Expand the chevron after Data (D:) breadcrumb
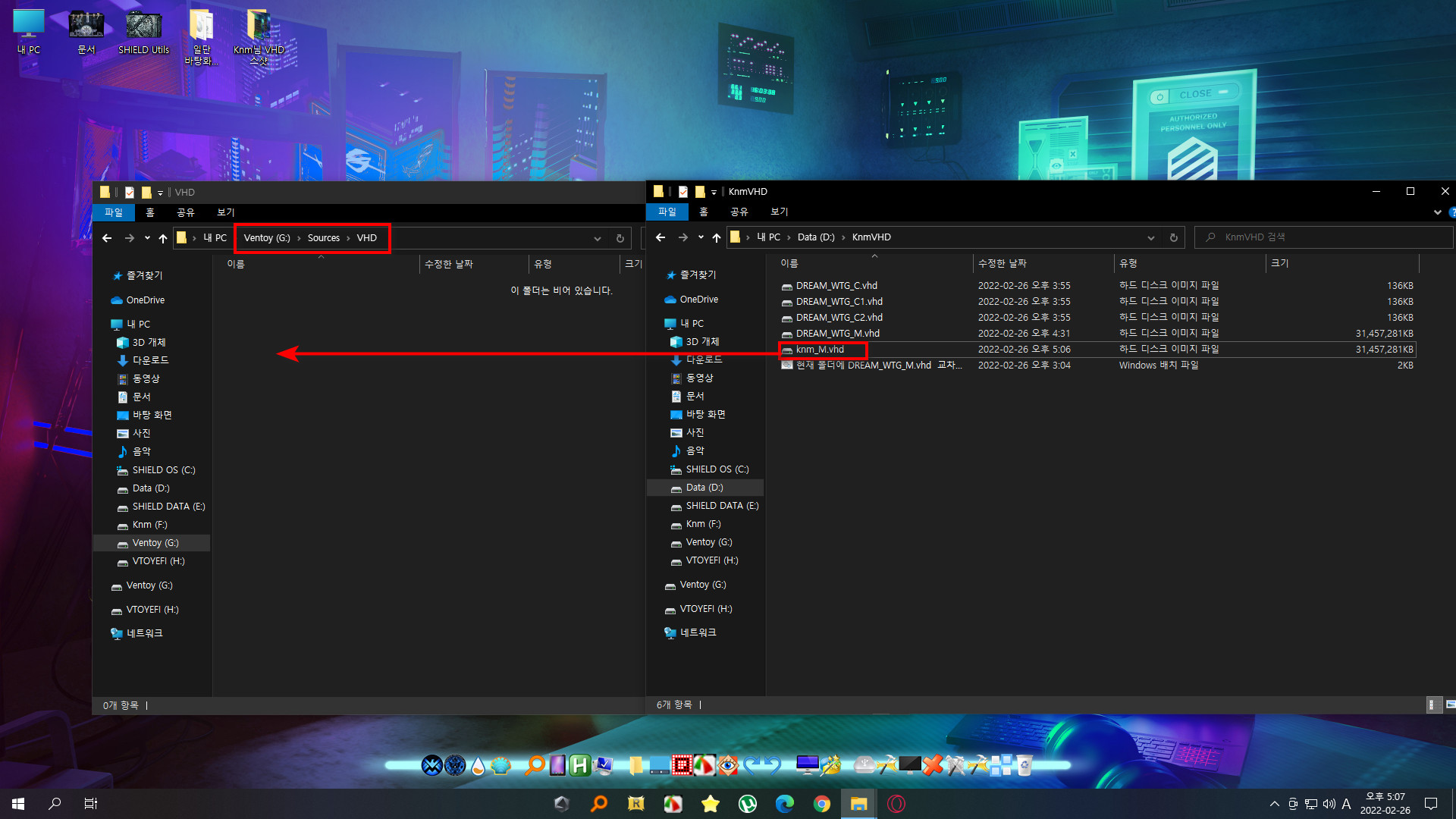The height and width of the screenshot is (819, 1456). (843, 237)
